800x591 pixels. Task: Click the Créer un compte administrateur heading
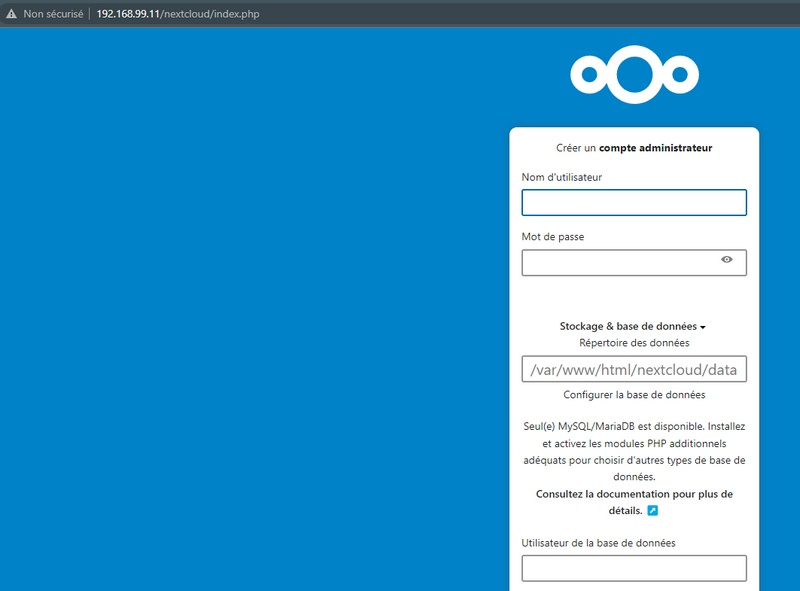click(634, 148)
